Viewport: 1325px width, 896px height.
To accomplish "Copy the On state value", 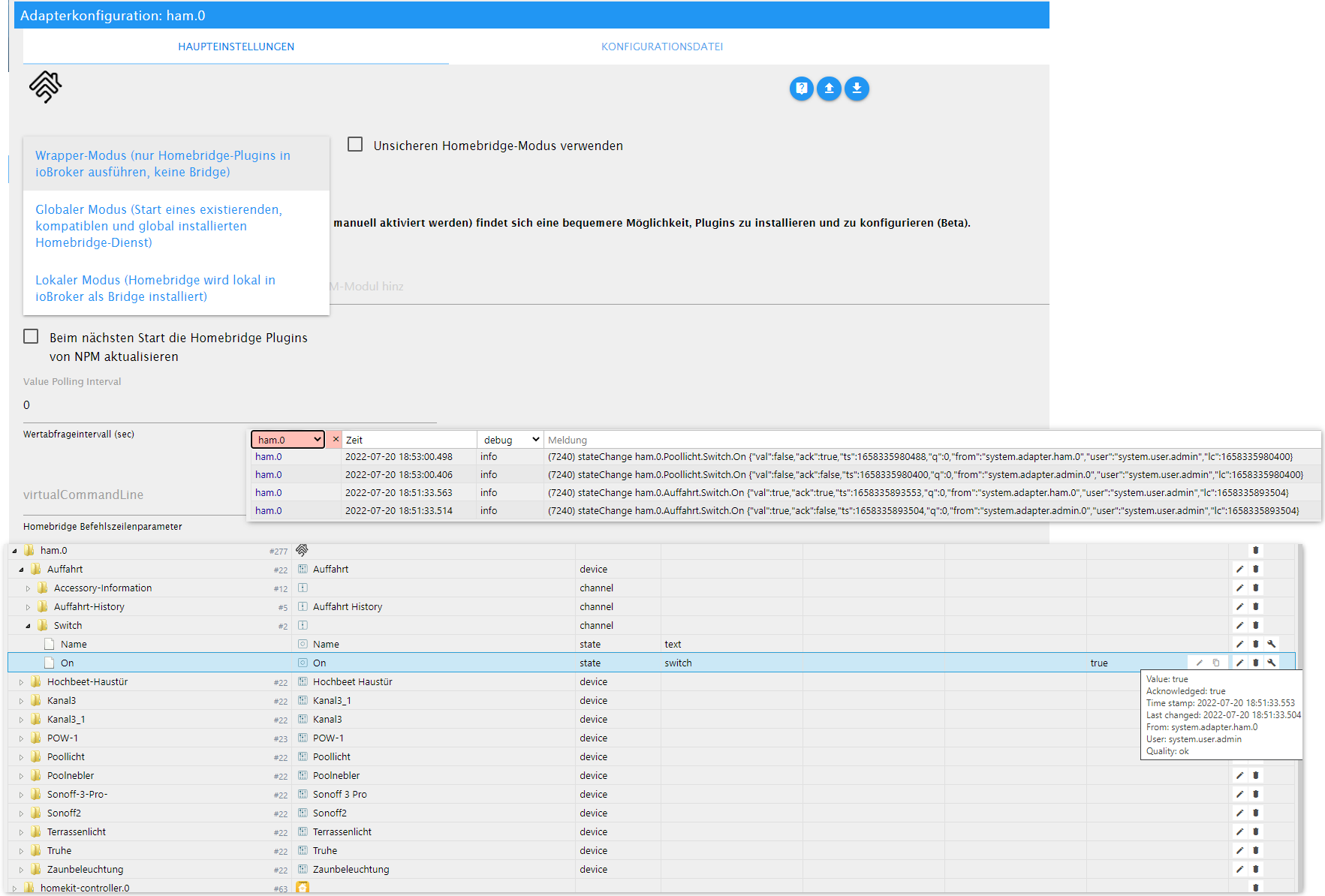I will [1216, 663].
